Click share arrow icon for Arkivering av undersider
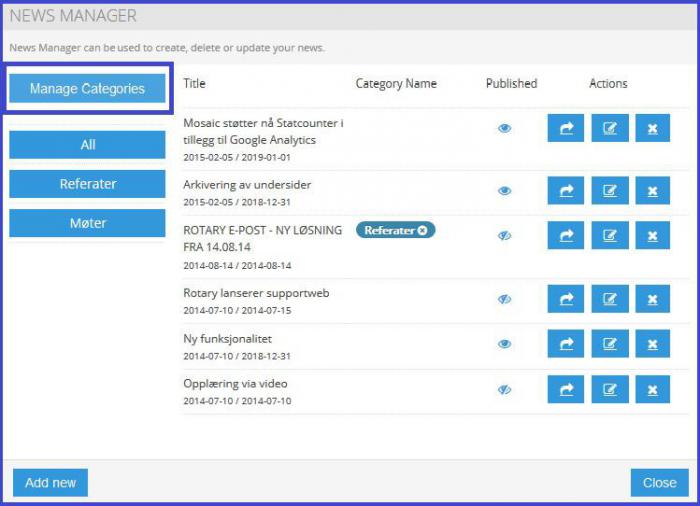Viewport: 700px width, 506px height. point(566,191)
